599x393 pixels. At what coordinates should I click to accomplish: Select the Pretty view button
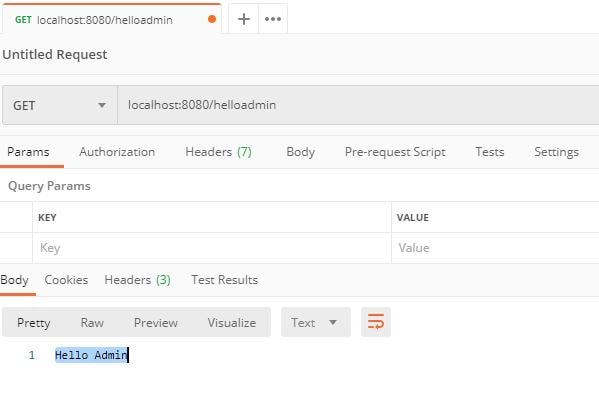34,323
